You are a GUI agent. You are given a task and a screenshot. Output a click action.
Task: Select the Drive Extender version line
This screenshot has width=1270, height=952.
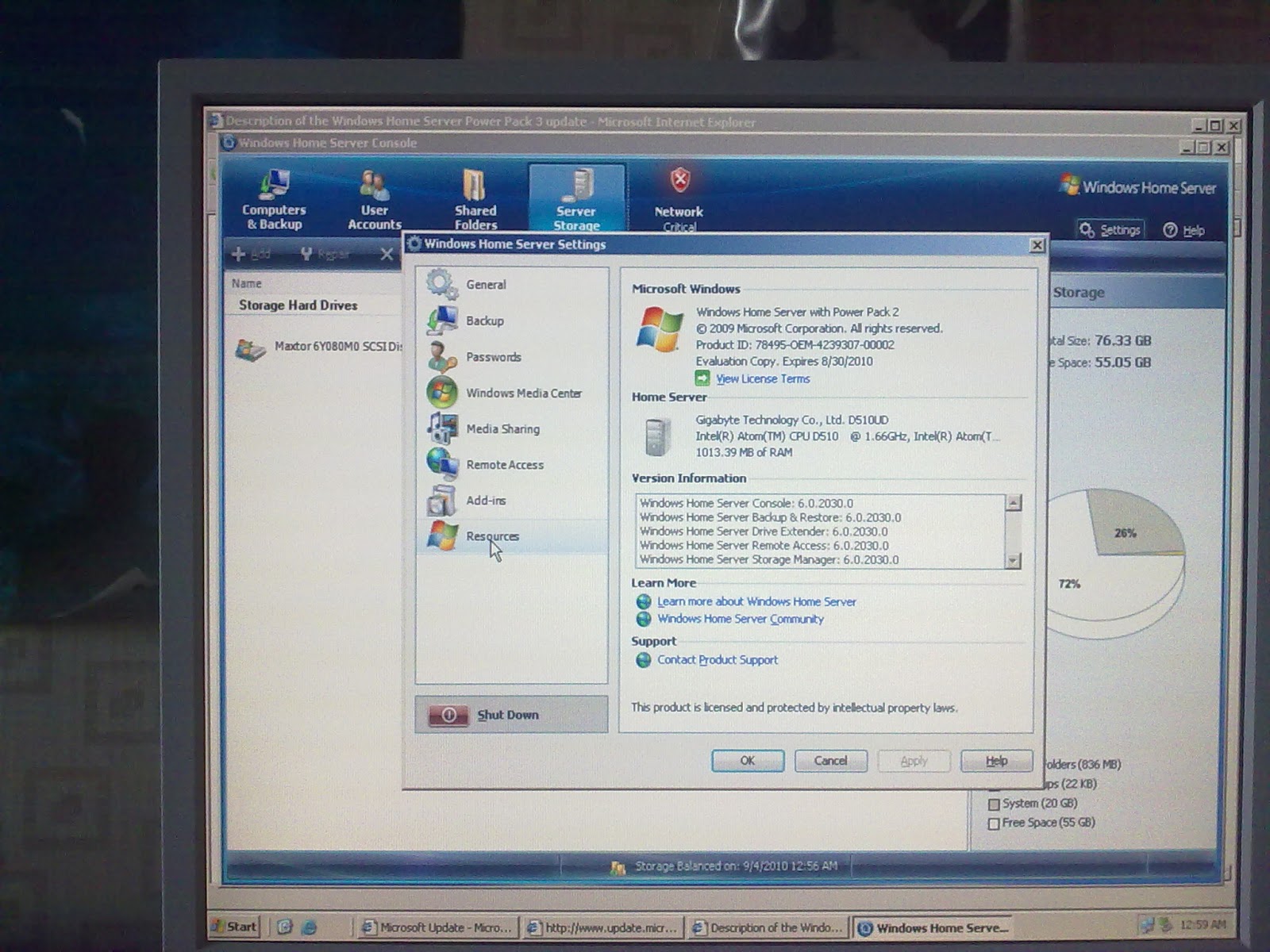[x=764, y=532]
